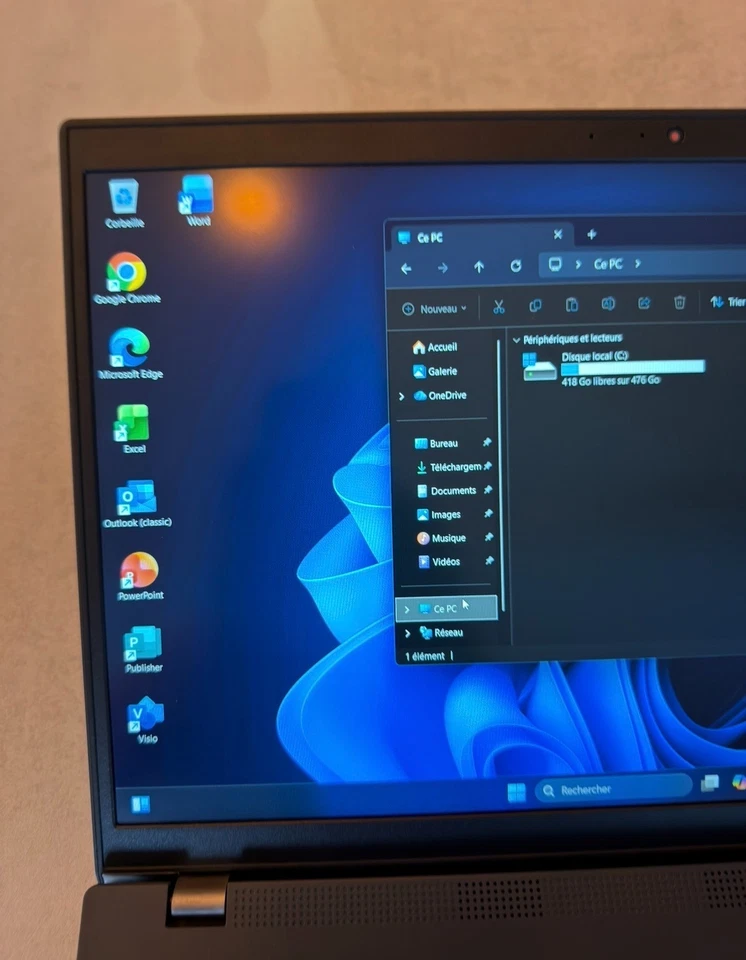Click Ce PC in the address breadcrumb
Screen dimensions: 746x960
(608, 264)
